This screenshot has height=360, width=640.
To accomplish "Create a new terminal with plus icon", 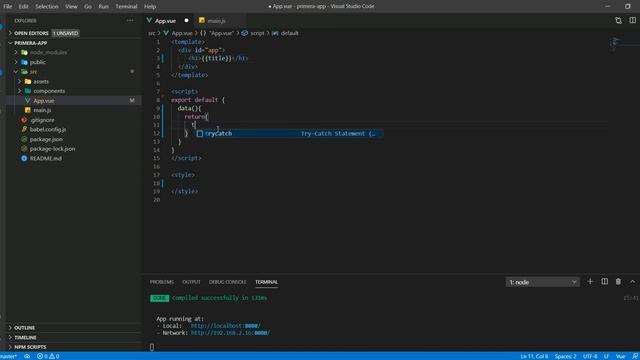I will pyautogui.click(x=590, y=282).
